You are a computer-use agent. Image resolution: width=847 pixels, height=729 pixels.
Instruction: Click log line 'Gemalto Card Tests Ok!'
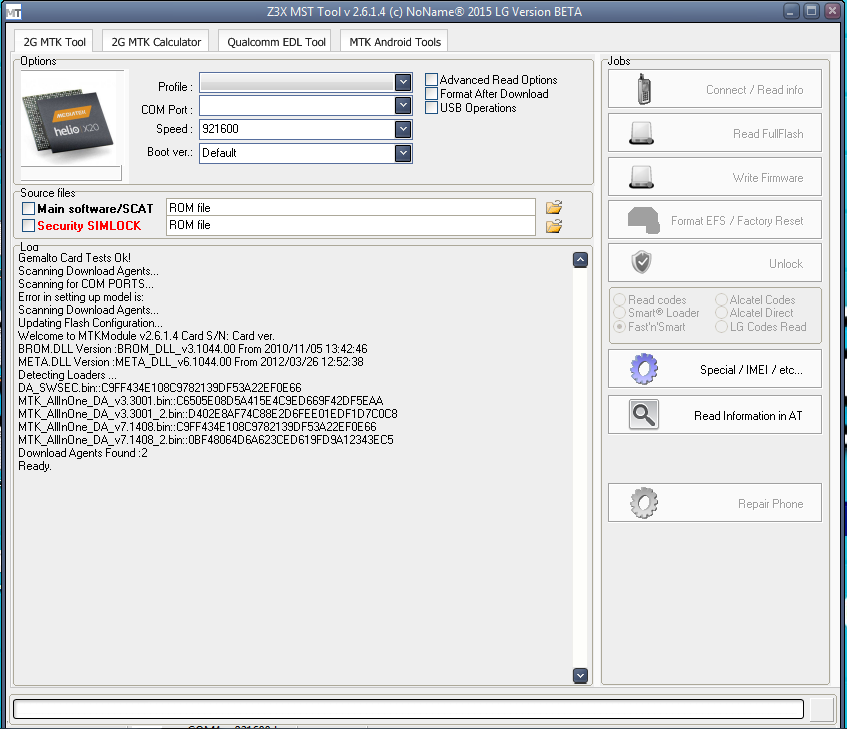coord(75,258)
